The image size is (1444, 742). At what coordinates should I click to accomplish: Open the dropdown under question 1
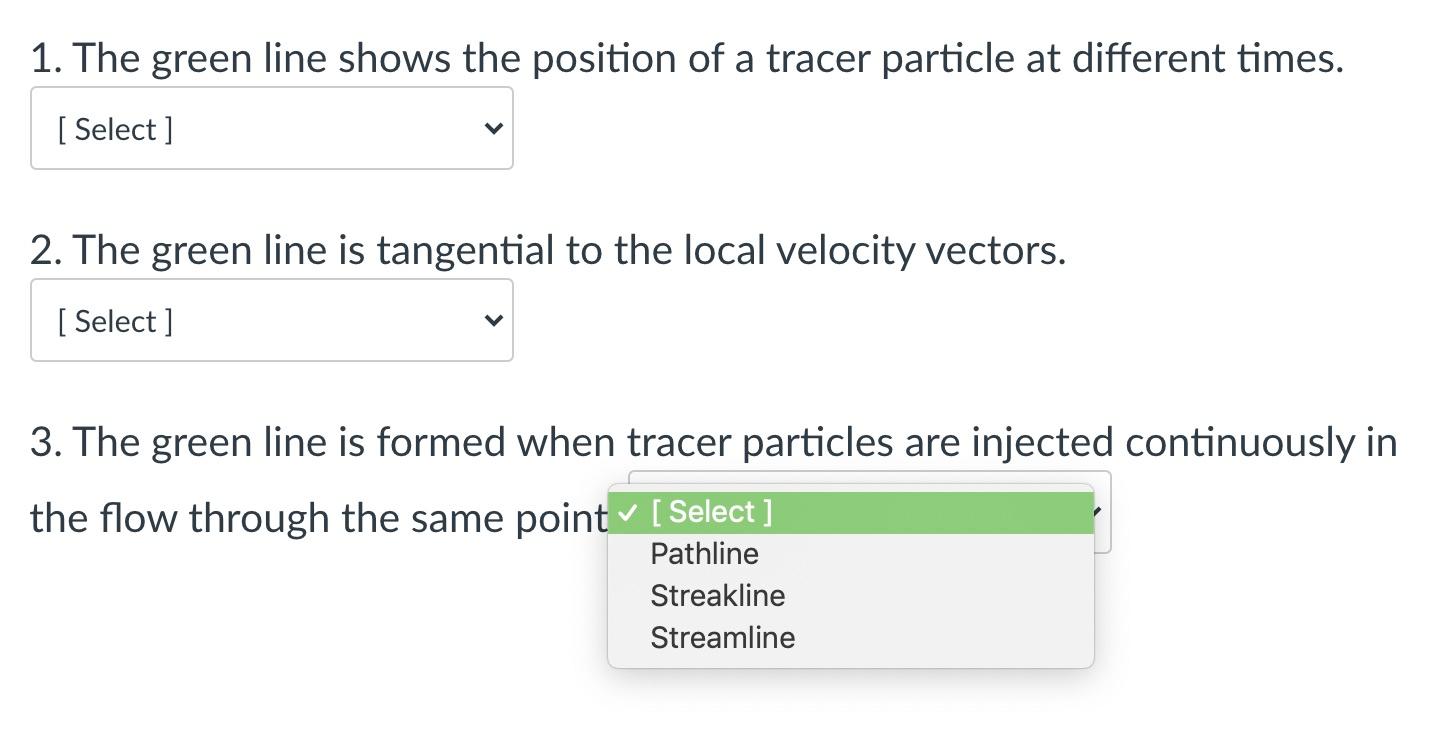(x=270, y=128)
